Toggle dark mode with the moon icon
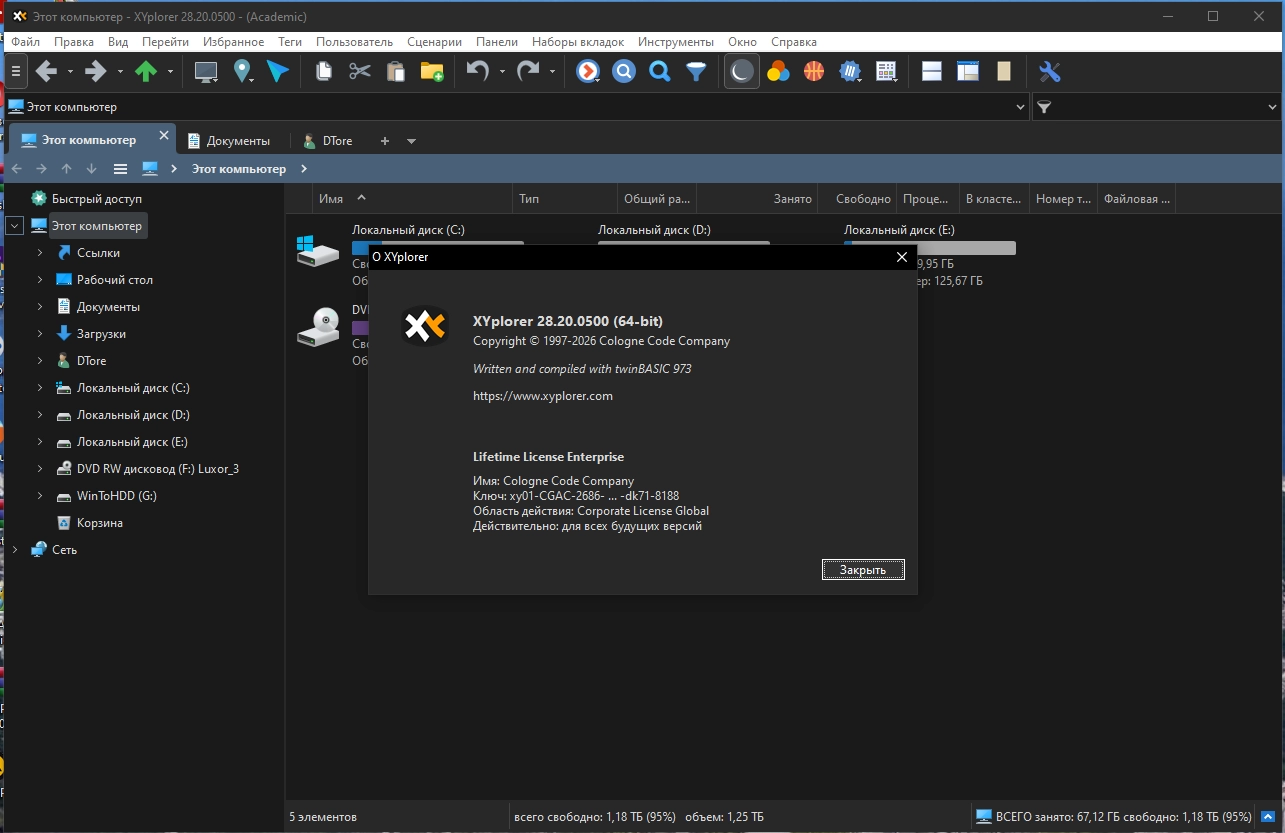 [x=741, y=72]
